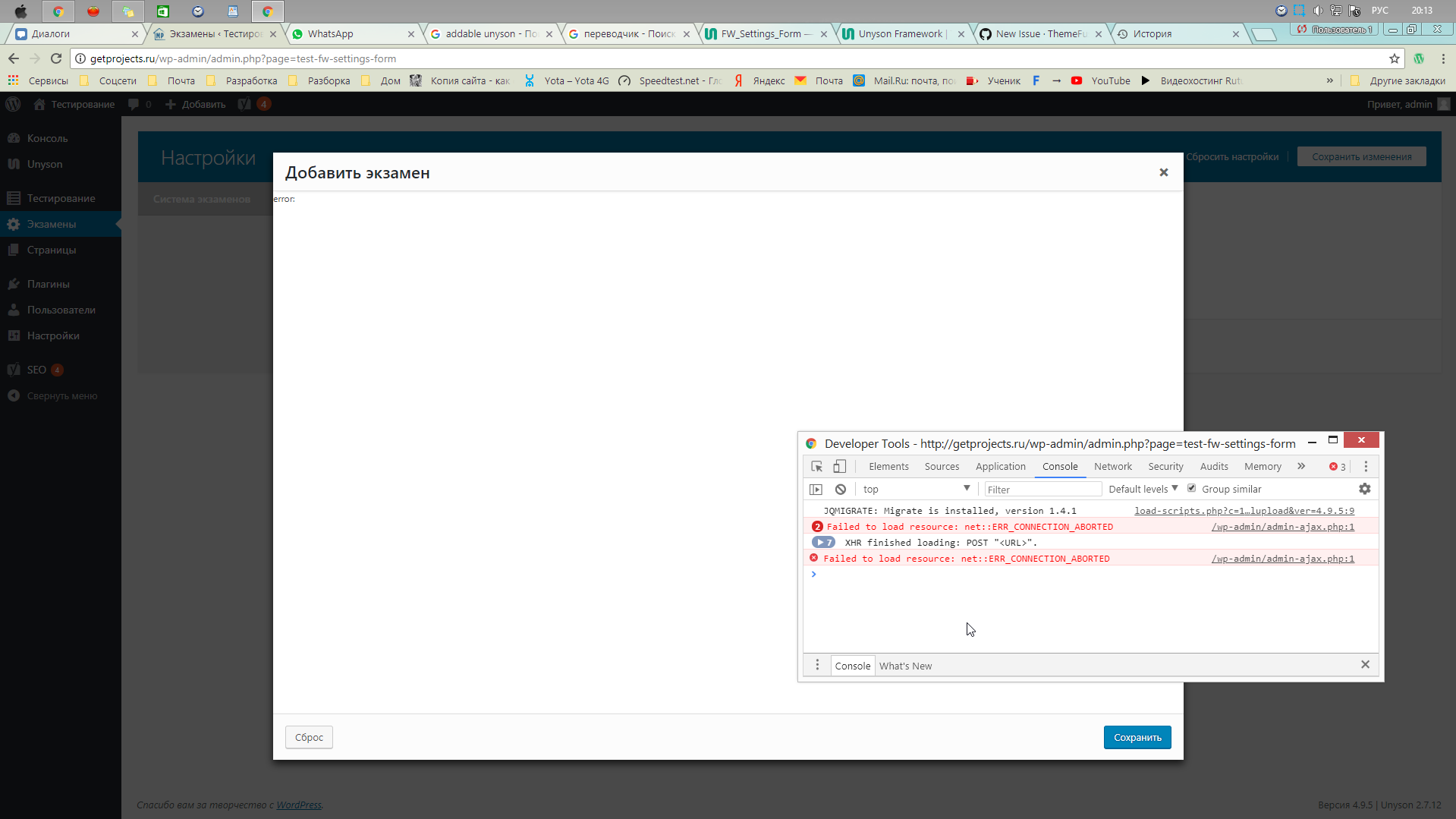Open the Security tab in DevTools
The height and width of the screenshot is (819, 1456).
1165,466
